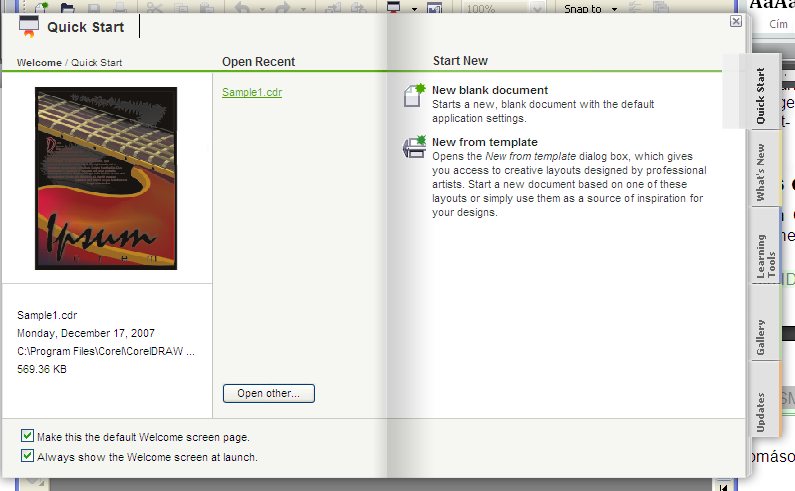The width and height of the screenshot is (795, 491).
Task: Click the Redo arrow icon in toolbar
Action: click(283, 8)
